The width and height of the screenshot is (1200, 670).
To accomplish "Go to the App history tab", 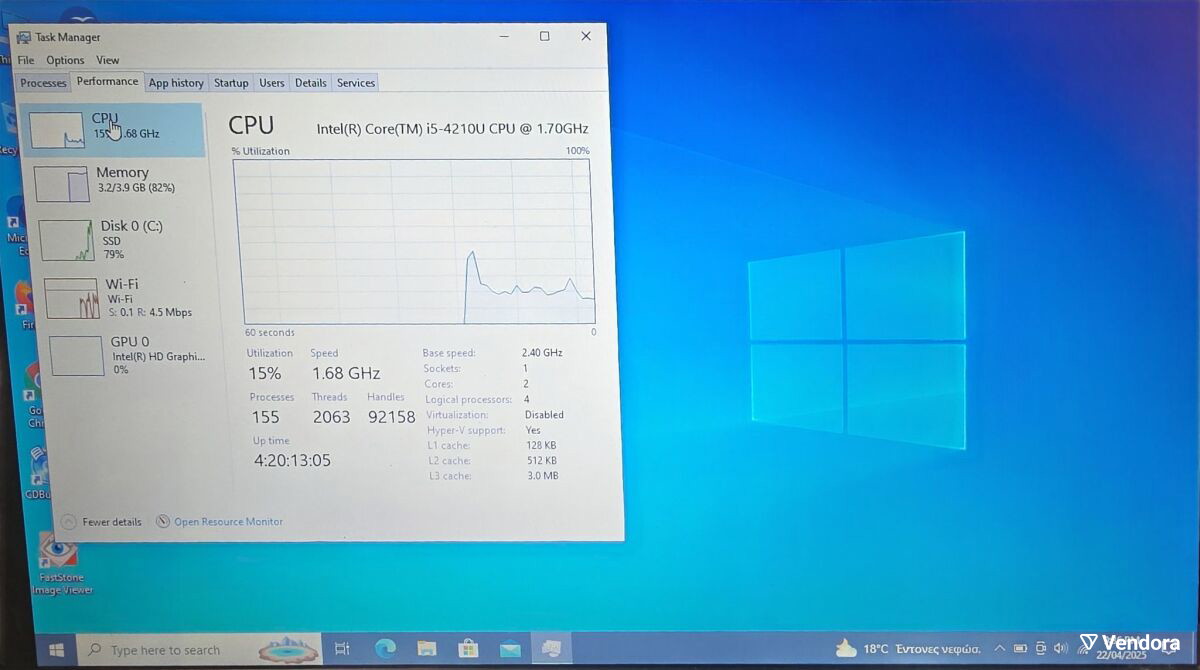I will (176, 83).
